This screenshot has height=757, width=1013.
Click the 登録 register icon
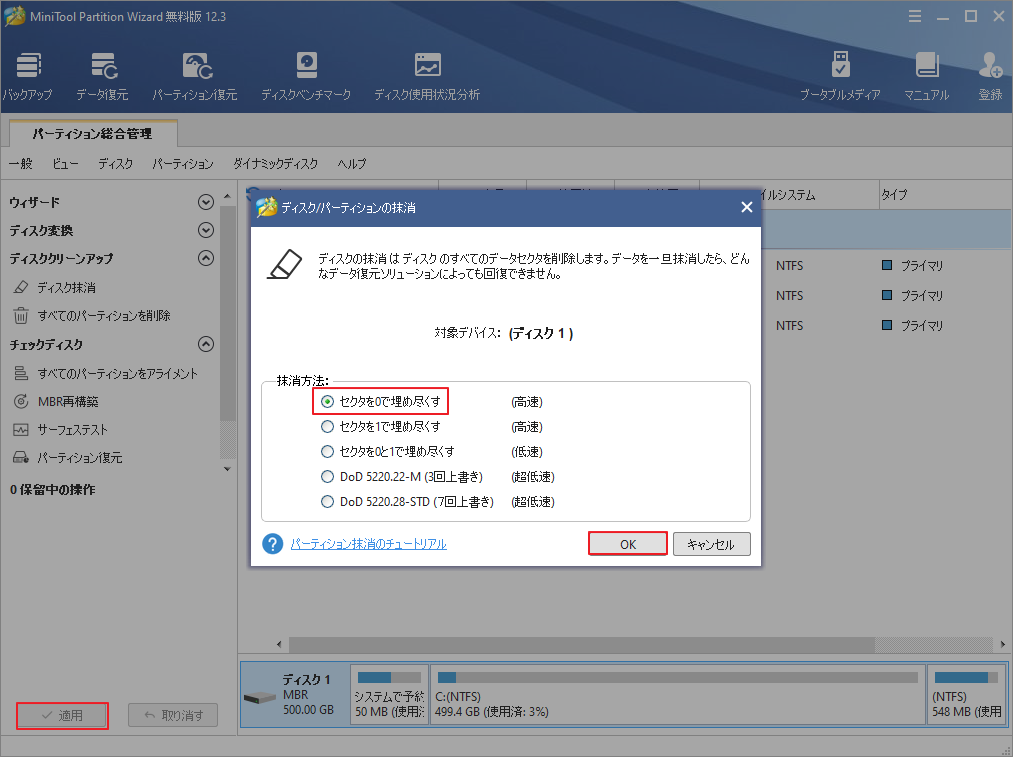coord(990,76)
